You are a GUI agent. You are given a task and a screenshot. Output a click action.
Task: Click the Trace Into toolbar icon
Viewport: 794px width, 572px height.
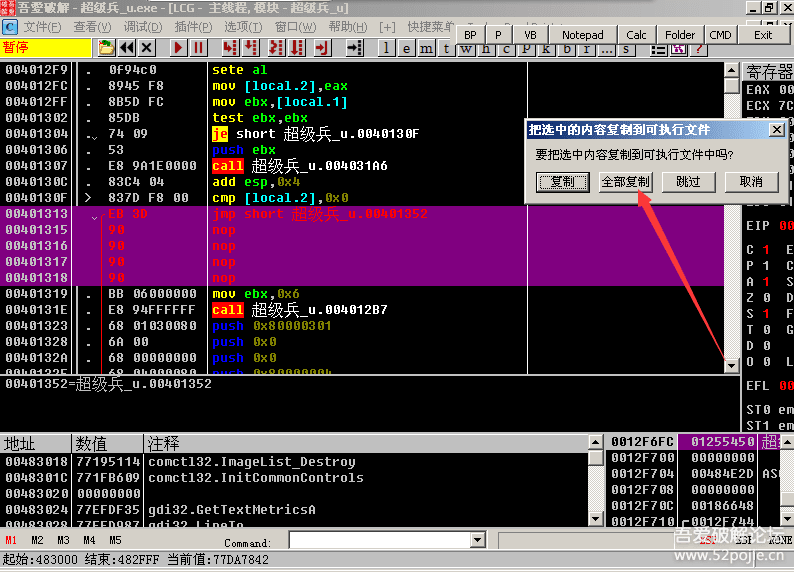pyautogui.click(x=276, y=48)
